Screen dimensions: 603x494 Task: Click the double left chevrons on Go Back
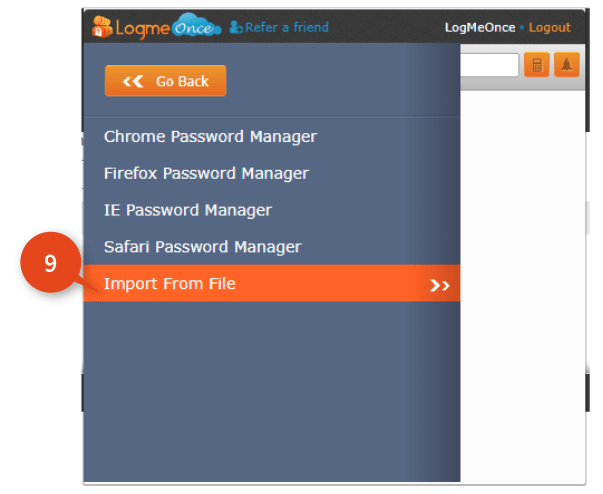click(x=133, y=81)
